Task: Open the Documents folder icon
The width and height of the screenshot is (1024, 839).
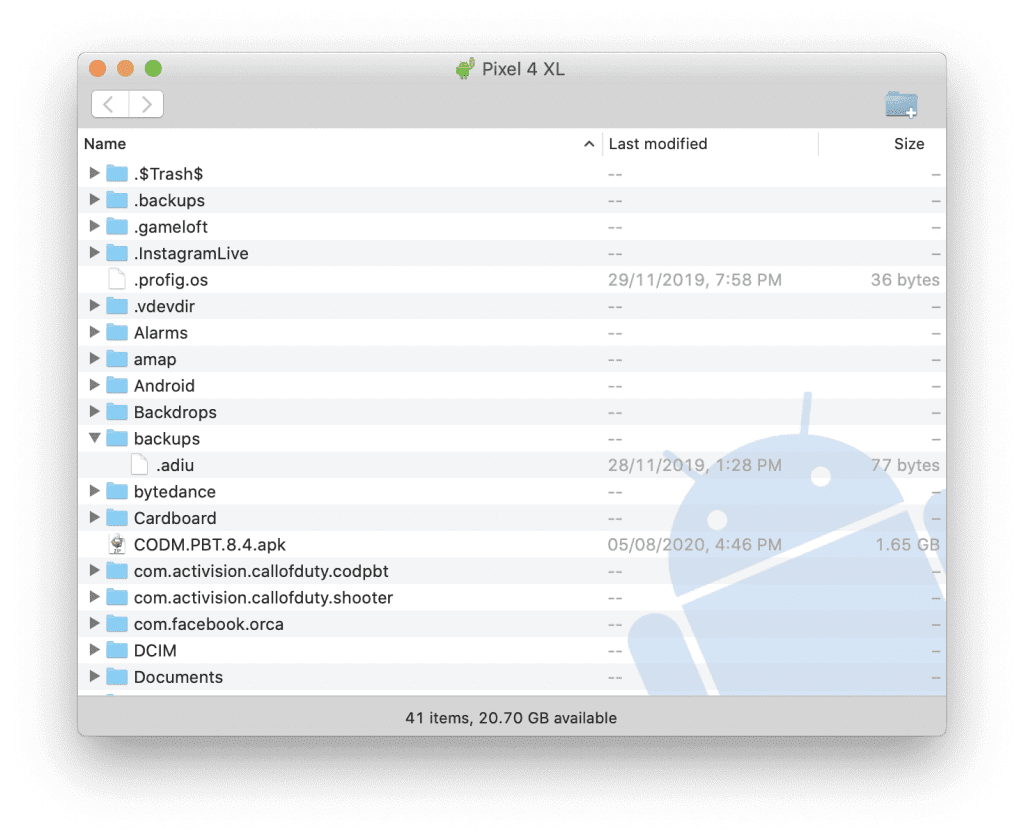Action: click(117, 677)
